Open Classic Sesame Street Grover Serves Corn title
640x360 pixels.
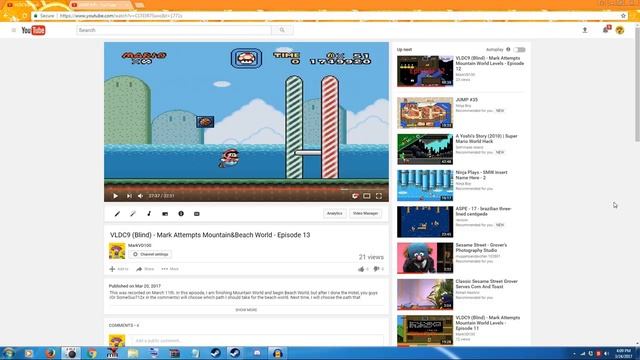tap(487, 284)
